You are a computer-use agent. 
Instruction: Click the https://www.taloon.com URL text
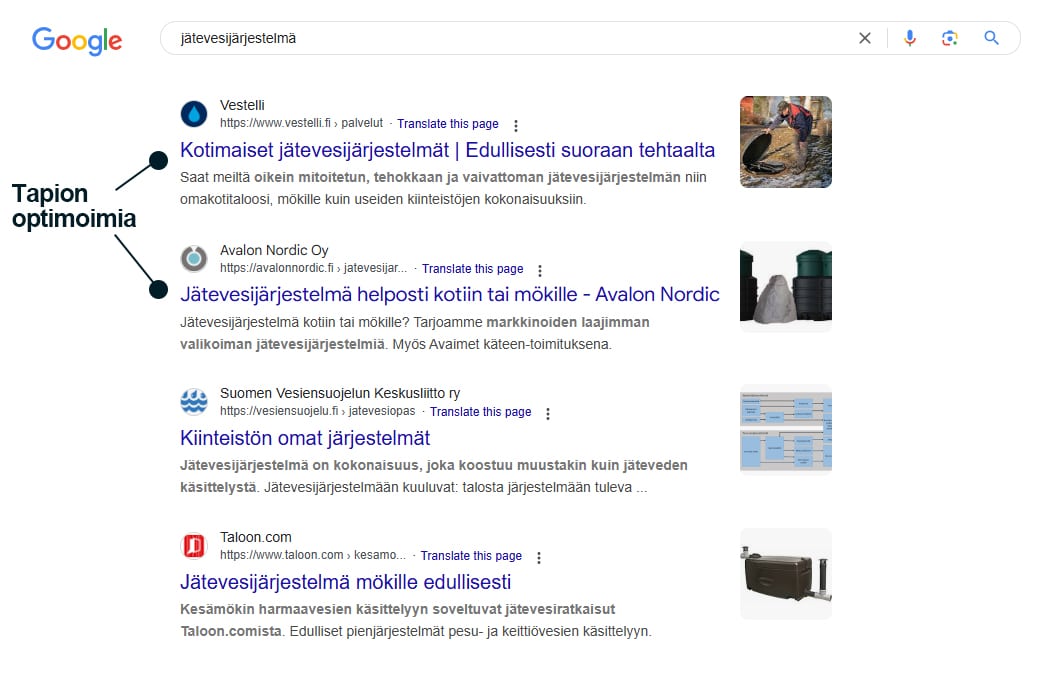313,555
